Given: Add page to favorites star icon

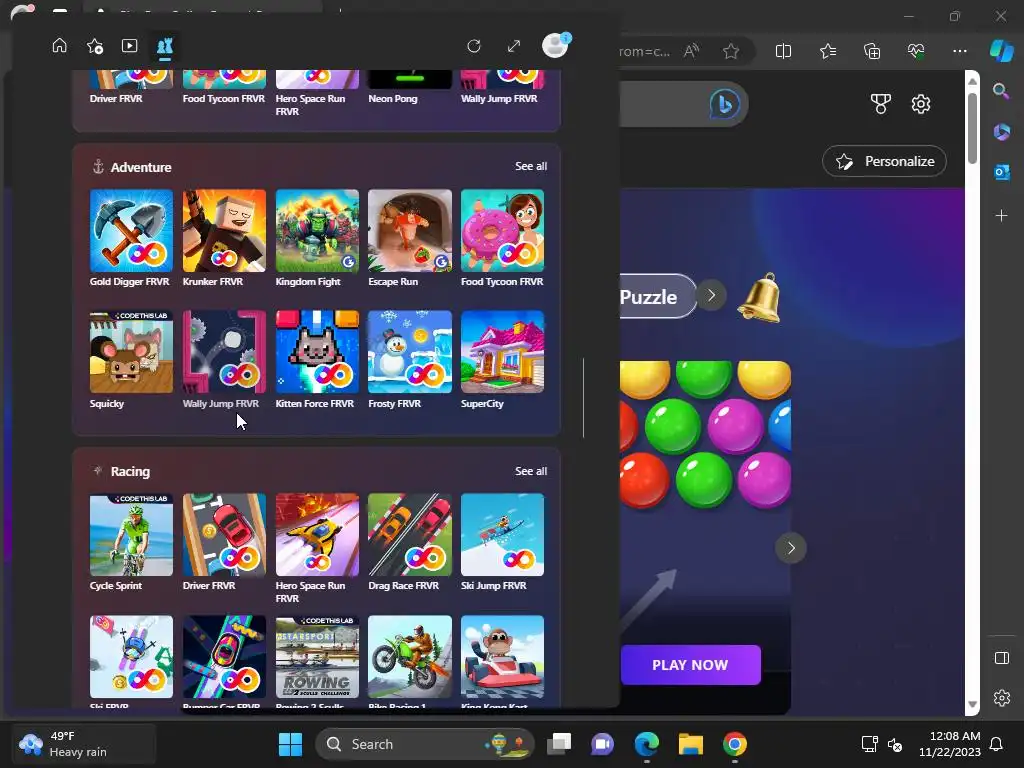Looking at the screenshot, I should coord(731,51).
